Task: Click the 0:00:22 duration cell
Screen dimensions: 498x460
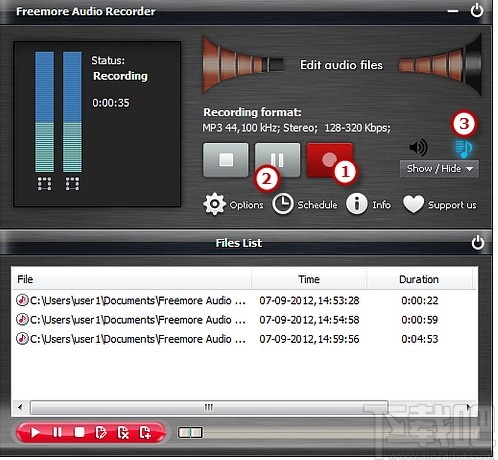Action: pyautogui.click(x=419, y=300)
